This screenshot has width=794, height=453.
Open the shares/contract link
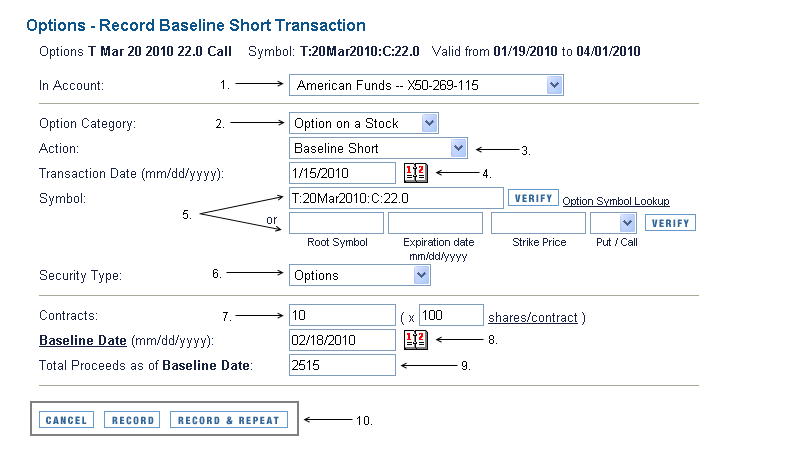(x=533, y=317)
